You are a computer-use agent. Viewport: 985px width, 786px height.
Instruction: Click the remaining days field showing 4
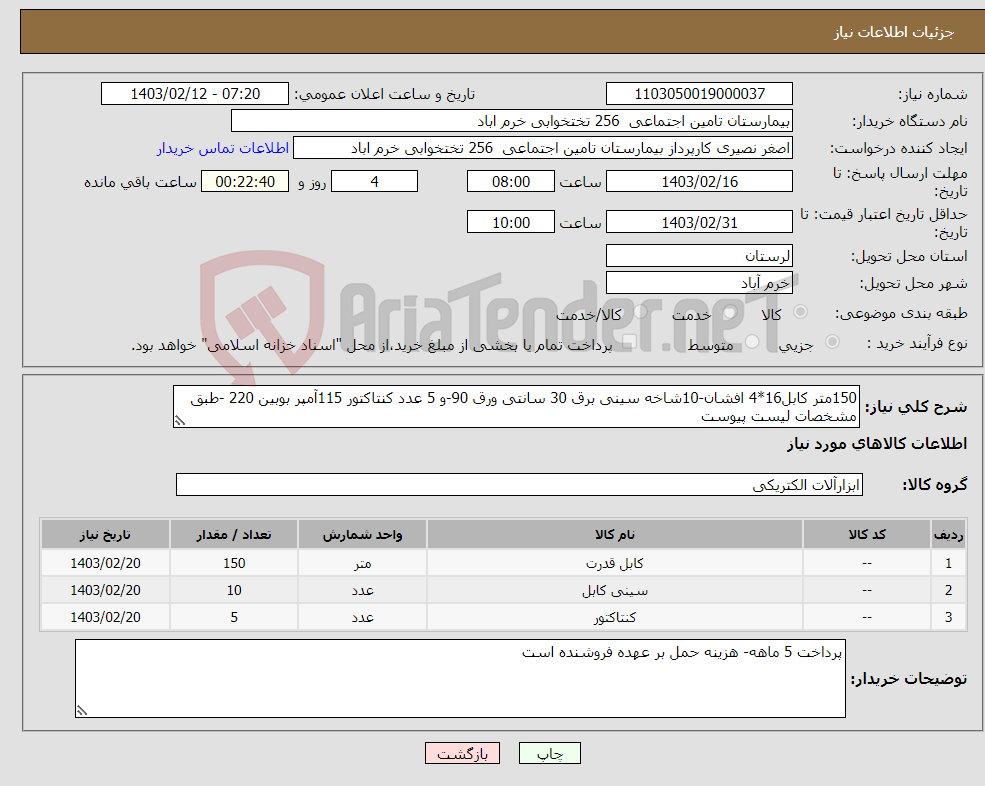click(x=374, y=182)
